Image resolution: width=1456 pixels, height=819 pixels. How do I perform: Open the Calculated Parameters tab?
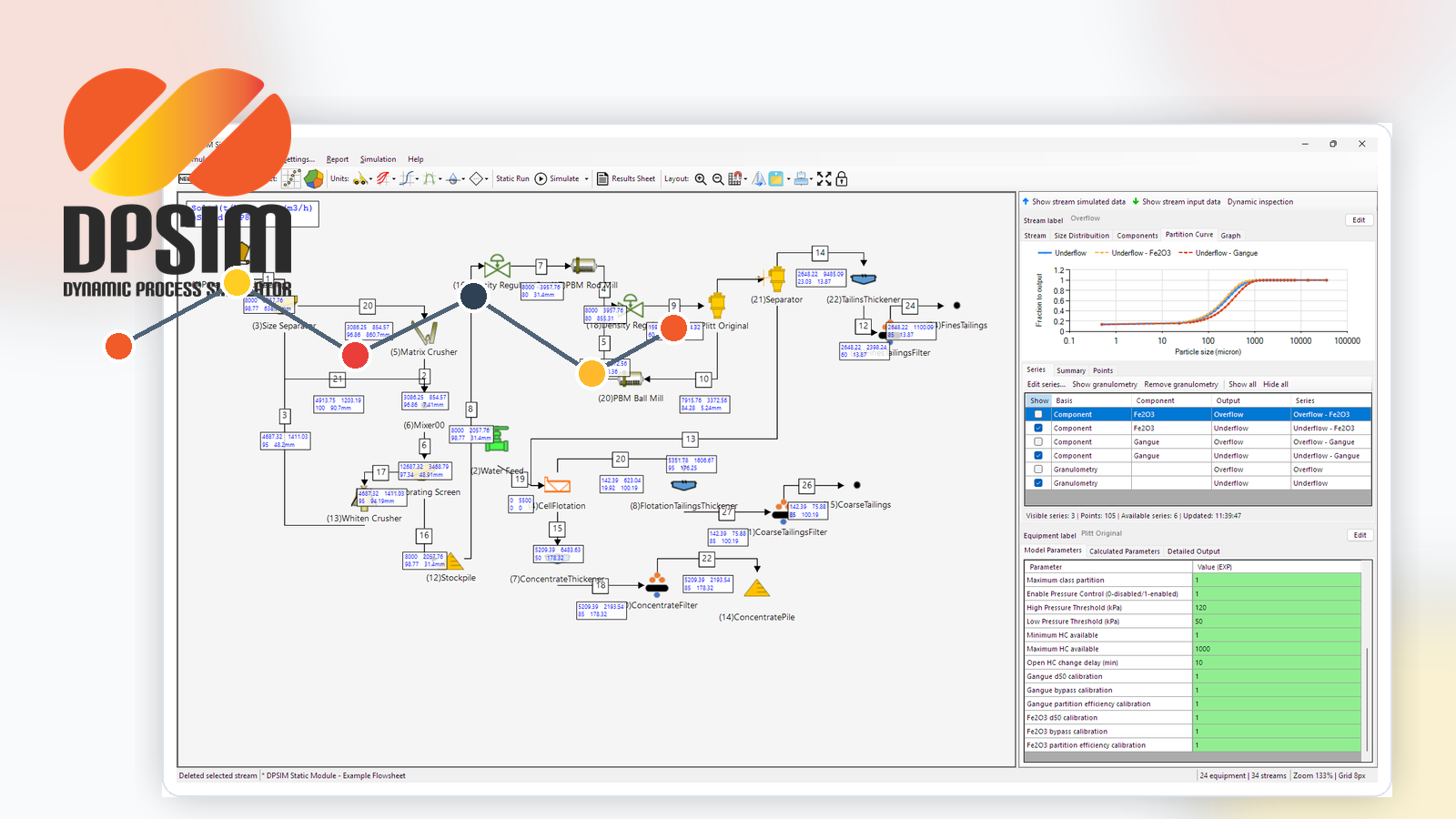pyautogui.click(x=1125, y=551)
